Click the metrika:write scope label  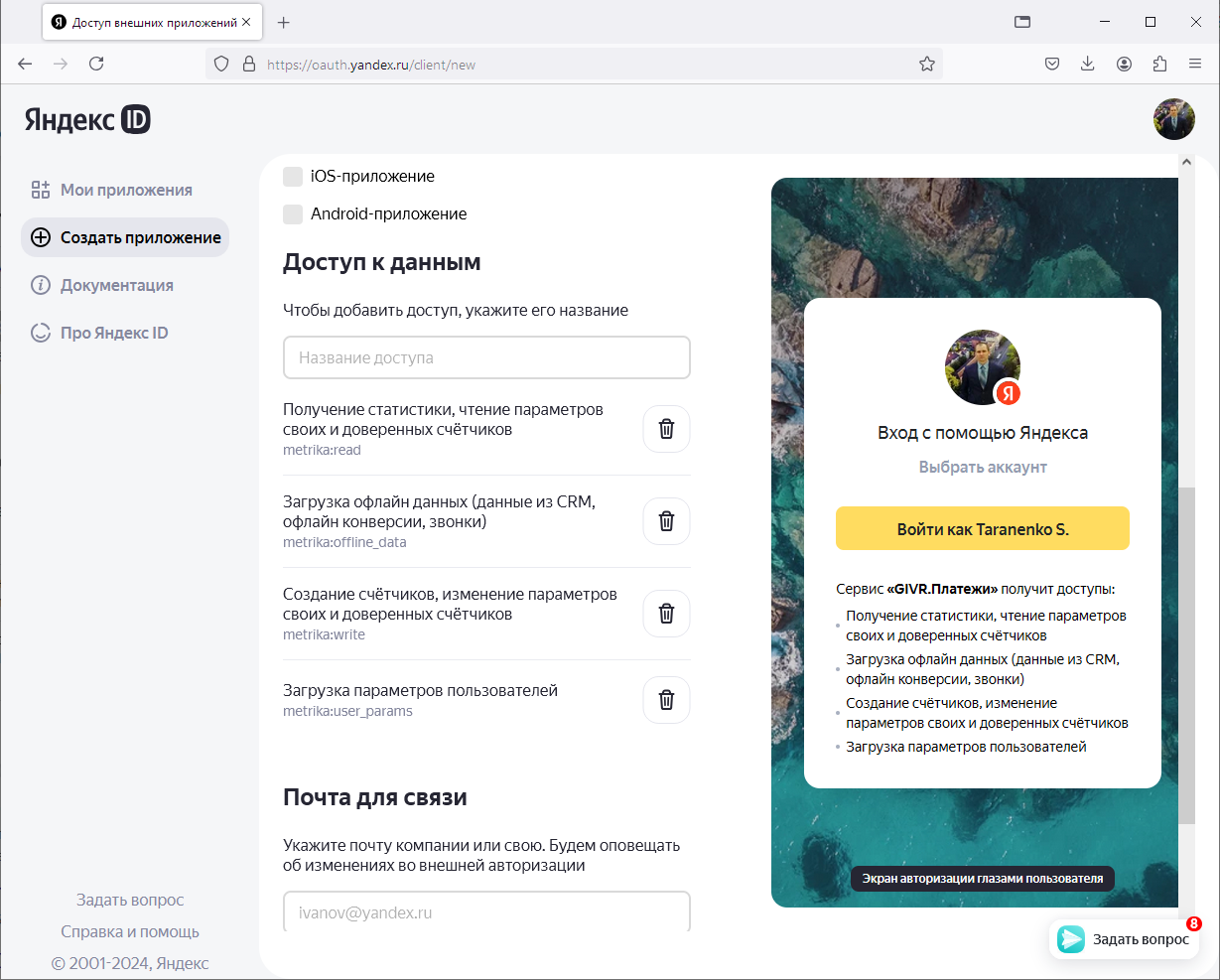tap(324, 634)
